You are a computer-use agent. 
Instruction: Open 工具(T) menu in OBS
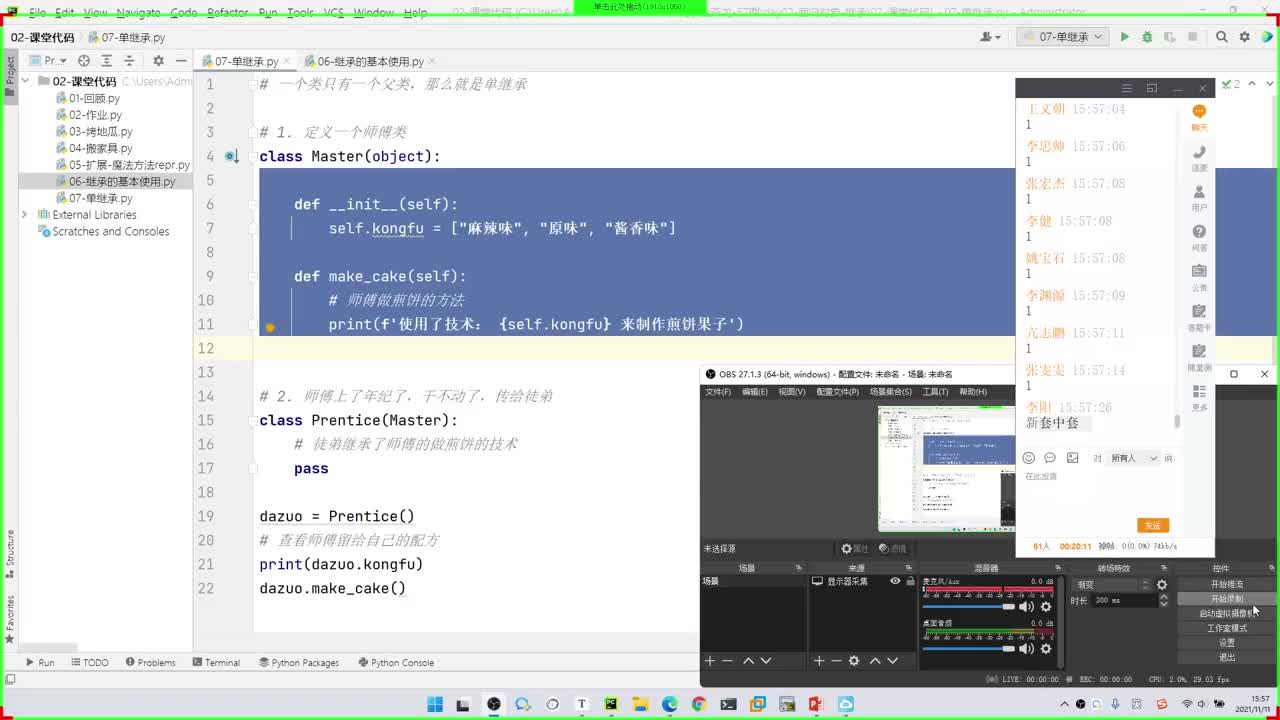tap(936, 392)
